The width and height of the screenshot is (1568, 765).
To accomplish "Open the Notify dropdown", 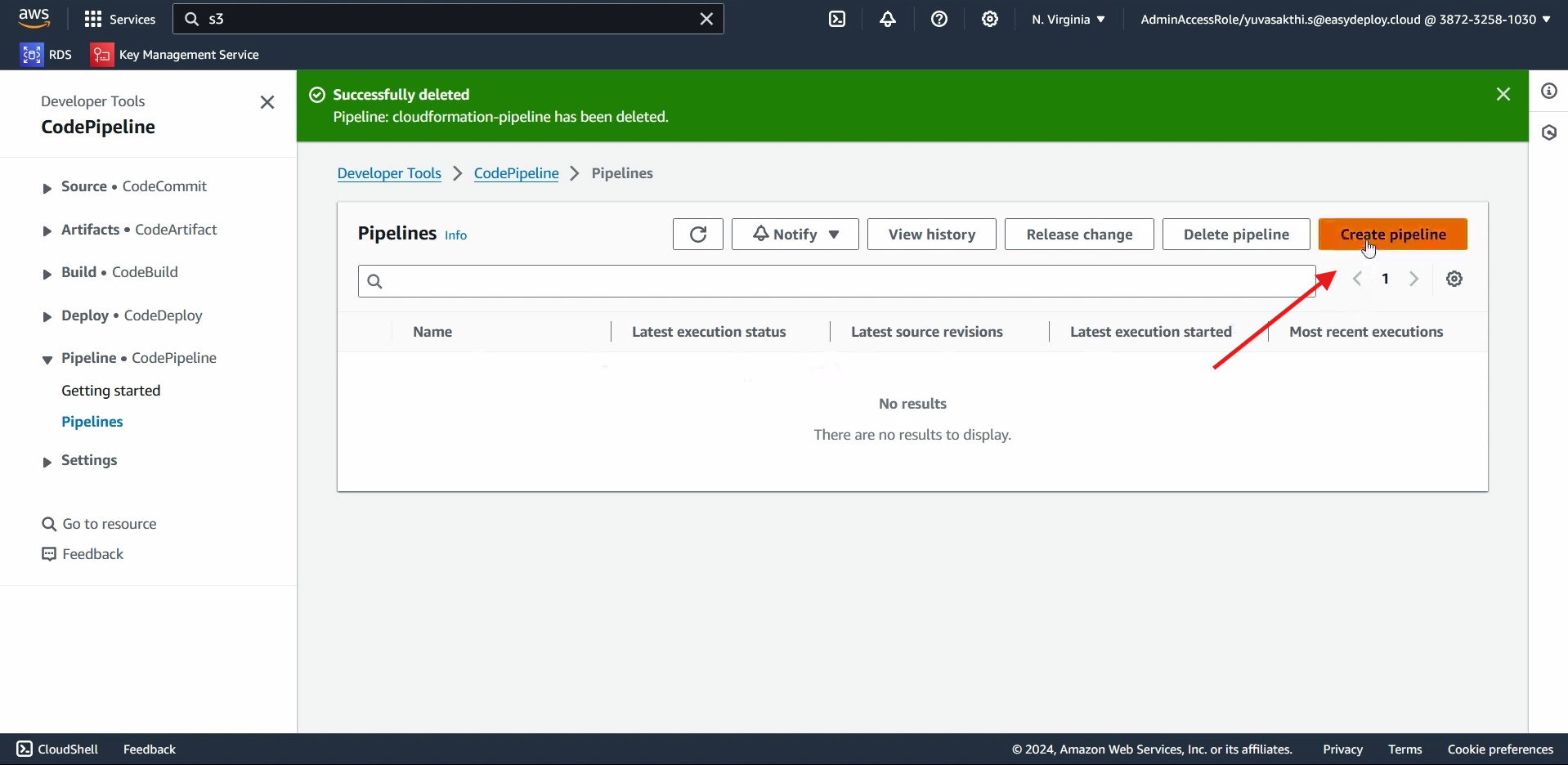I will [795, 235].
